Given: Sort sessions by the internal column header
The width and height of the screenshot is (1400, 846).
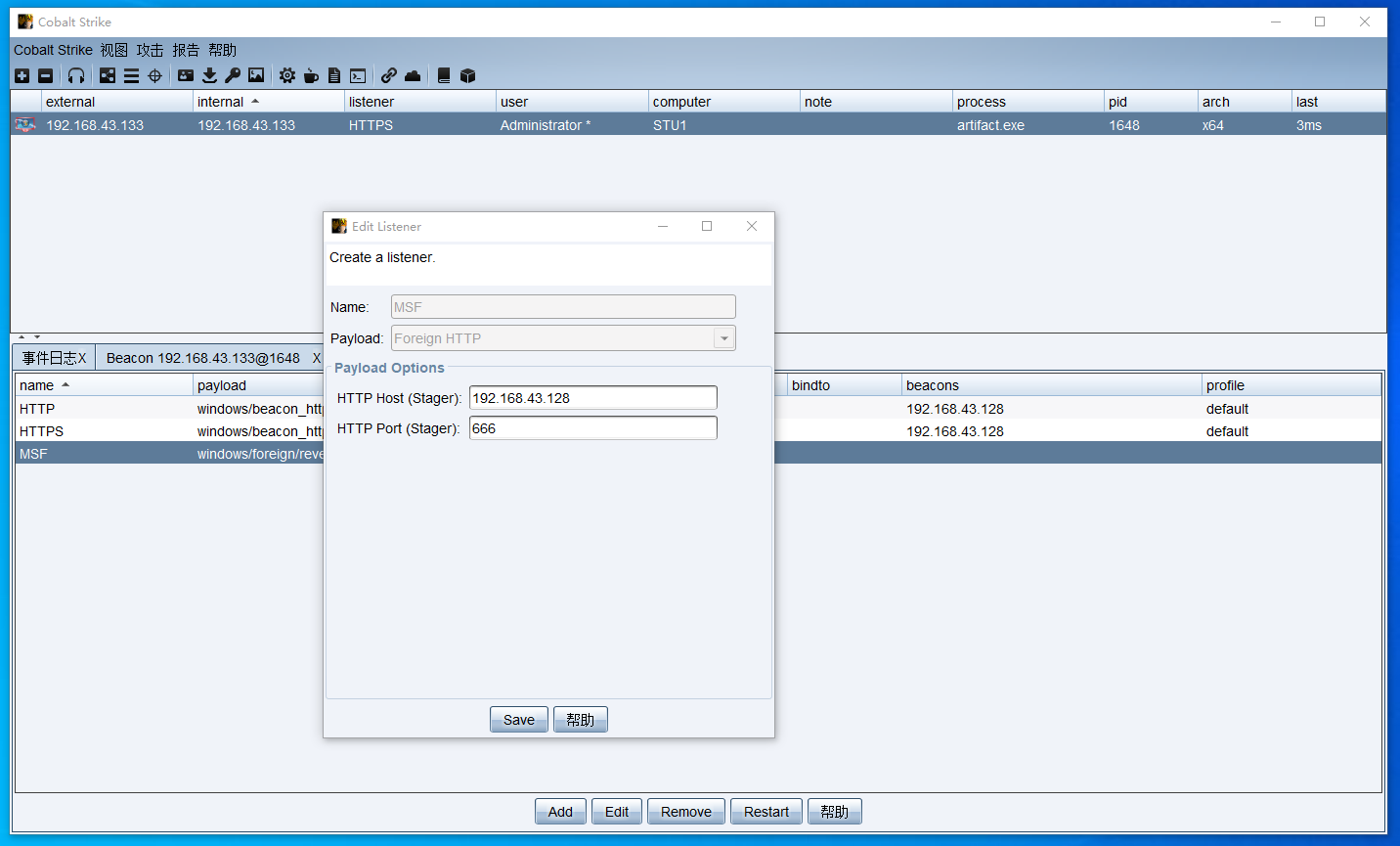Looking at the screenshot, I should pyautogui.click(x=269, y=102).
